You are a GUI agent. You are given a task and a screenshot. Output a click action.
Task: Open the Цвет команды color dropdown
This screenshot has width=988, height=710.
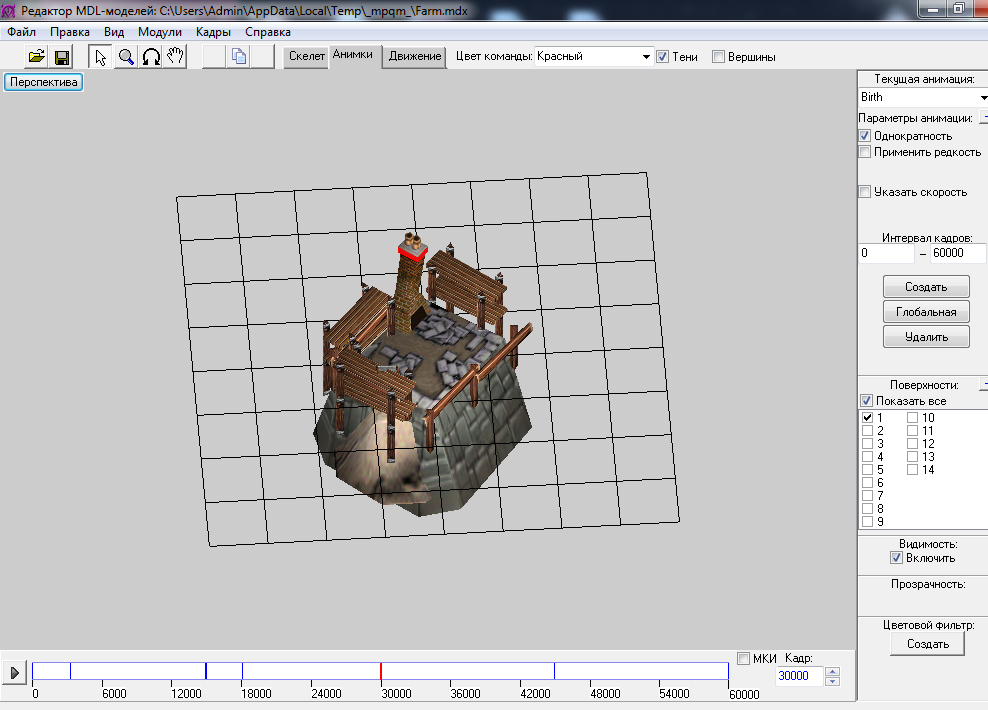coord(646,57)
